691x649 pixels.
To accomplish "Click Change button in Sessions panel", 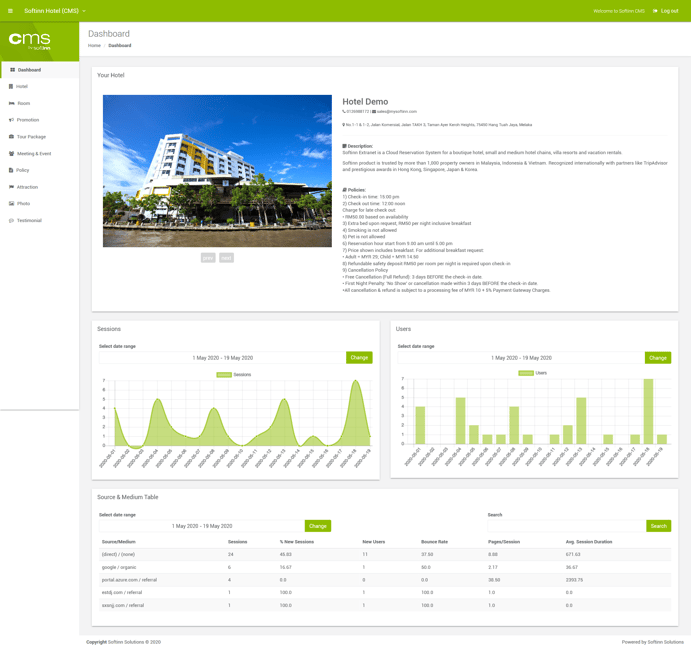I will 359,357.
